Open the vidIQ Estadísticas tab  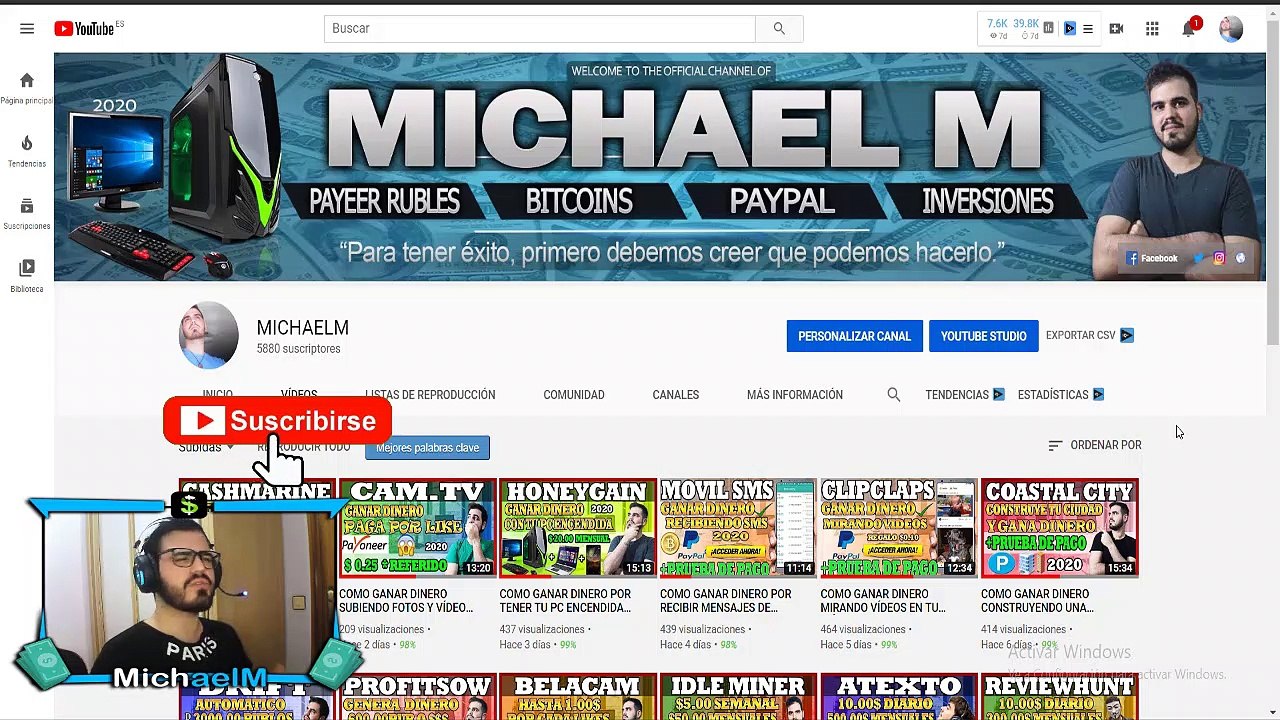(x=1060, y=395)
